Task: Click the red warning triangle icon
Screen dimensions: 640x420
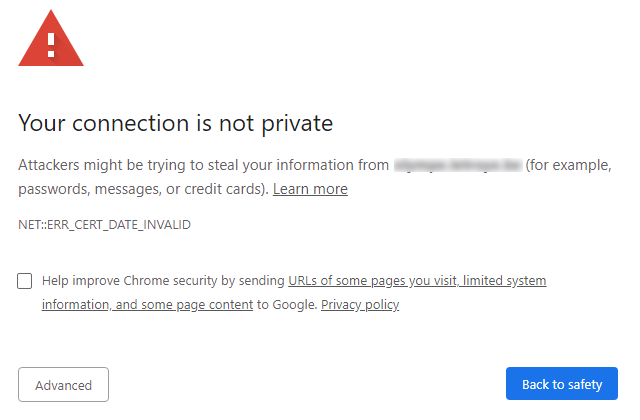Action: [51, 38]
